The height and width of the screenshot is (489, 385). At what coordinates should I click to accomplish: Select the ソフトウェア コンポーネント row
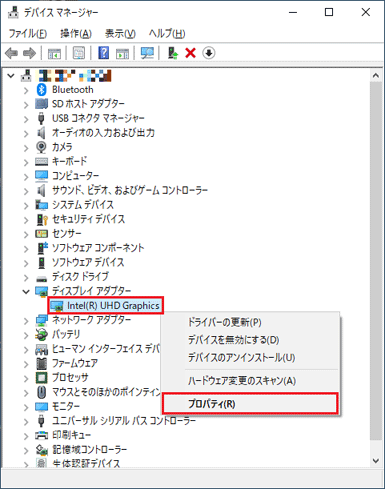(98, 248)
